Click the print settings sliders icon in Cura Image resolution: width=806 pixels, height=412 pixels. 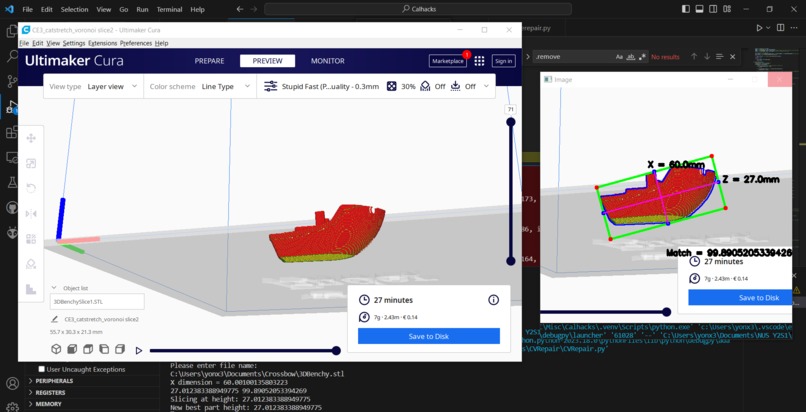(x=270, y=86)
